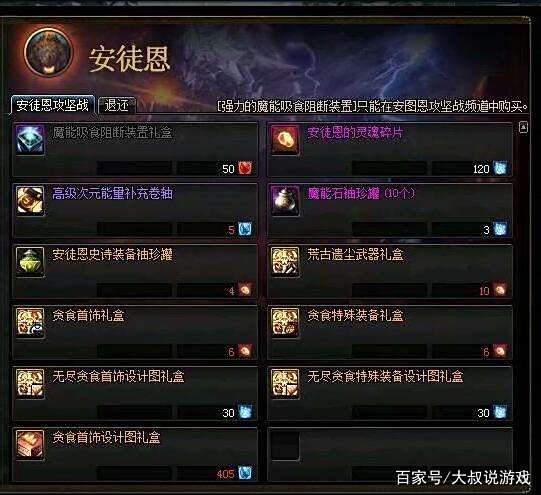The image size is (541, 495).
Task: Switch to the 安徒恩攻坚战 tab
Action: 52,105
